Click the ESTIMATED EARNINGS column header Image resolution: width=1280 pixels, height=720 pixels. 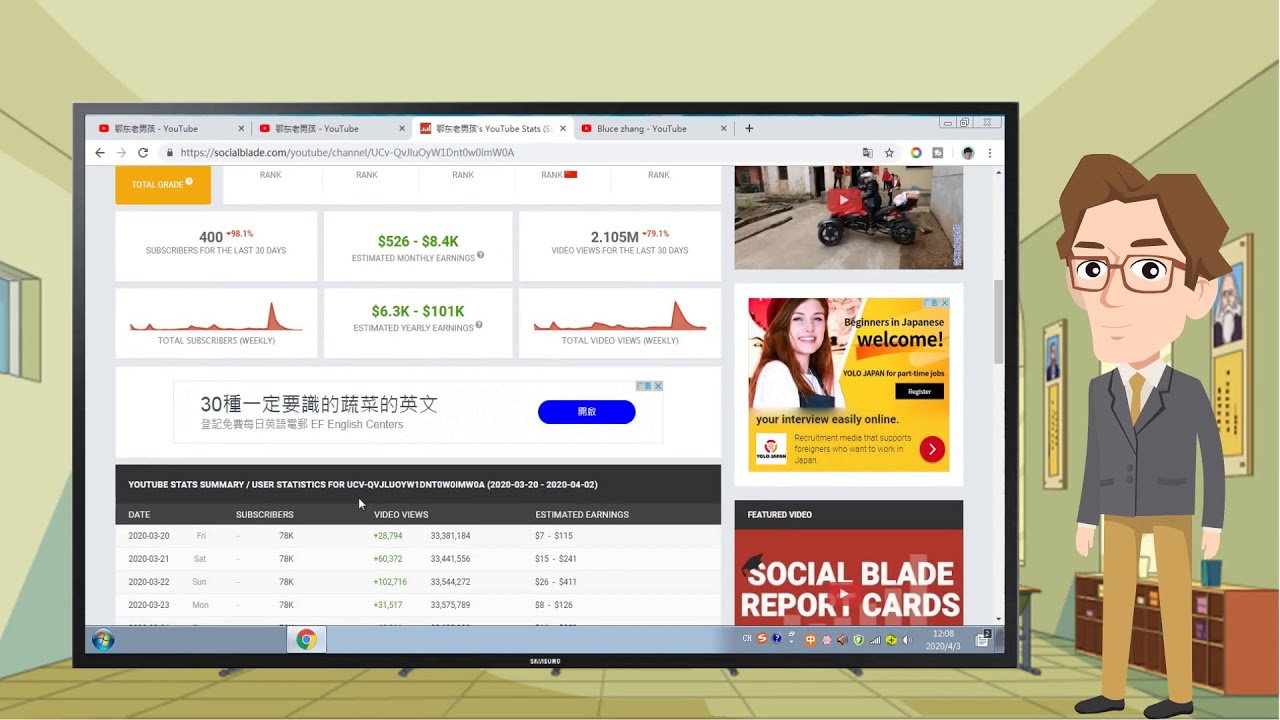tap(582, 515)
